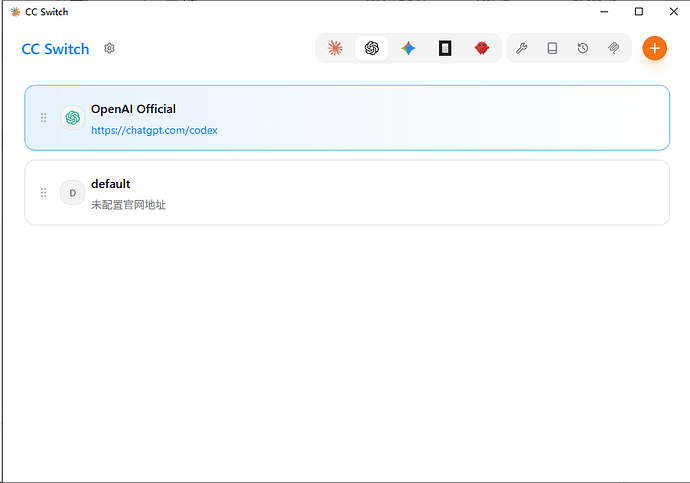
Task: Click the paperclip icon in toolbar
Action: [613, 48]
